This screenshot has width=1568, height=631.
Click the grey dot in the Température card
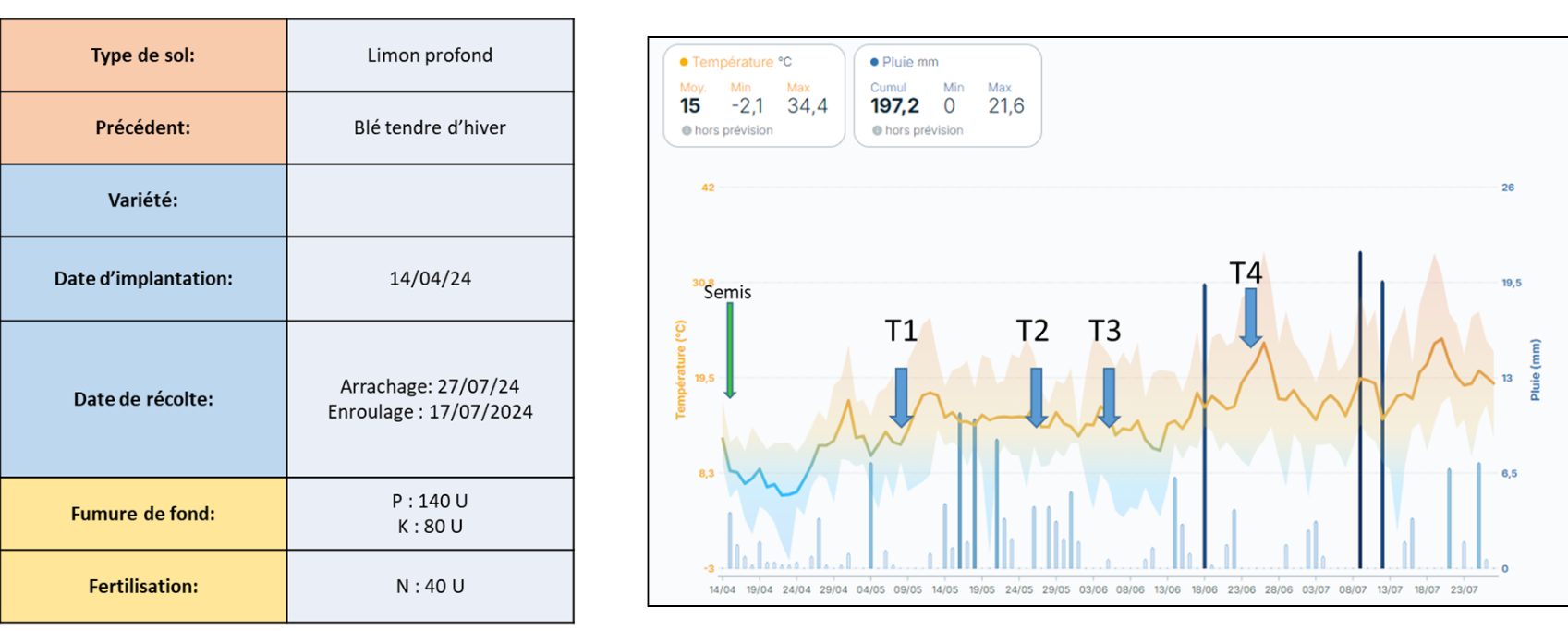[x=687, y=130]
